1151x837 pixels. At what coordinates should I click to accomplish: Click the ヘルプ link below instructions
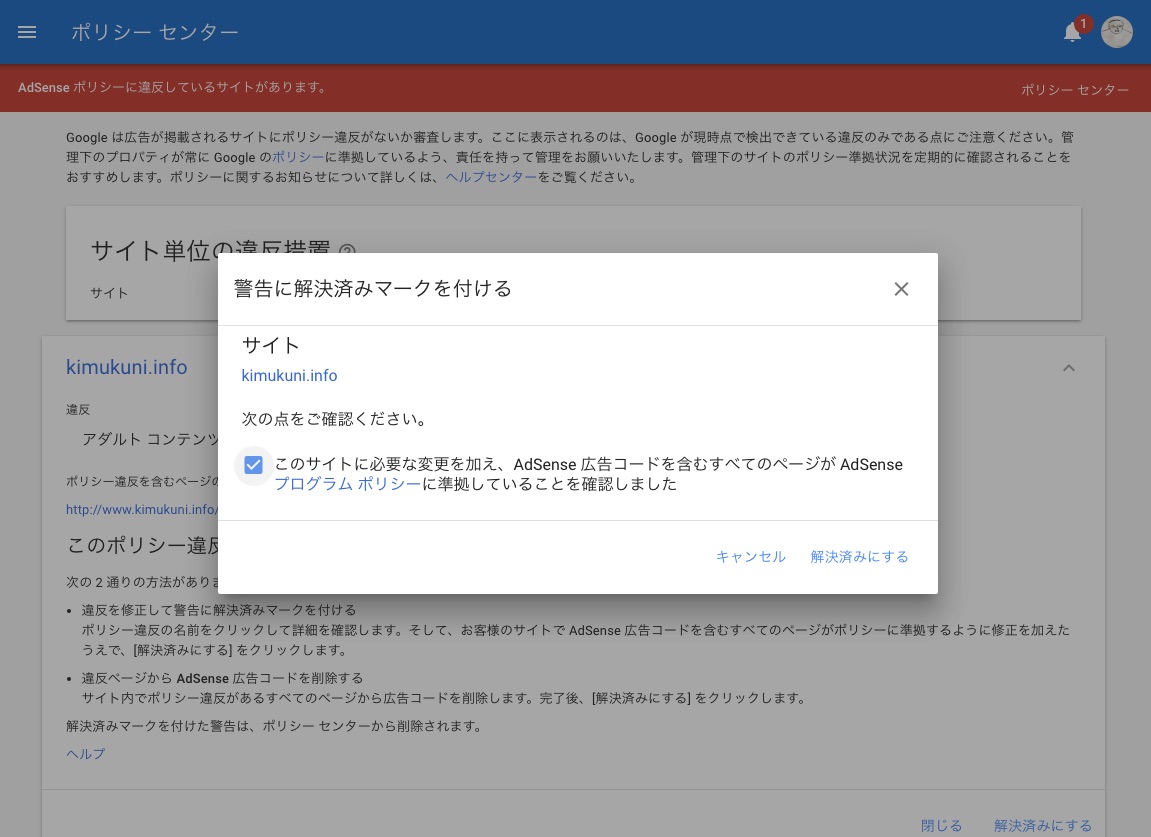pos(86,754)
